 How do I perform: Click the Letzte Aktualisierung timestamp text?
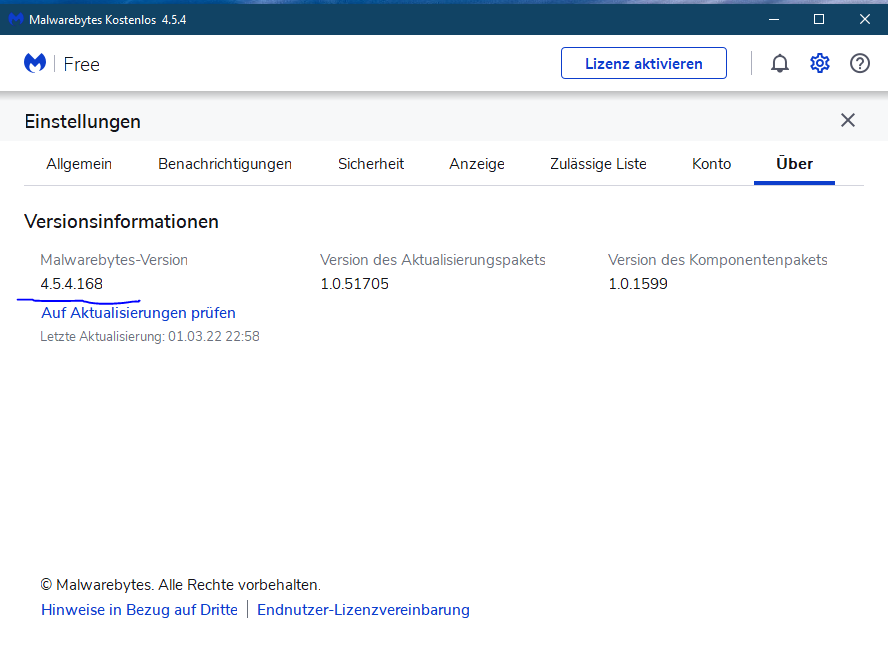click(150, 336)
